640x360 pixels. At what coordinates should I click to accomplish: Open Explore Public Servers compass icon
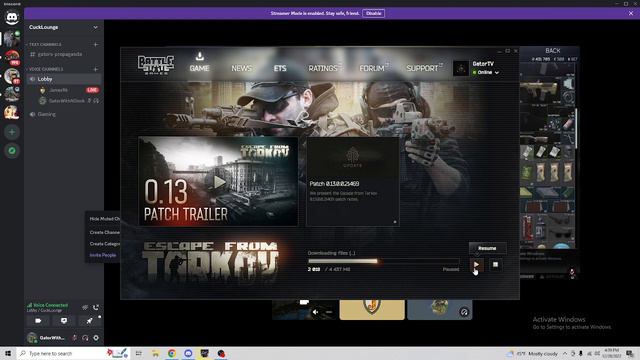coord(12,151)
